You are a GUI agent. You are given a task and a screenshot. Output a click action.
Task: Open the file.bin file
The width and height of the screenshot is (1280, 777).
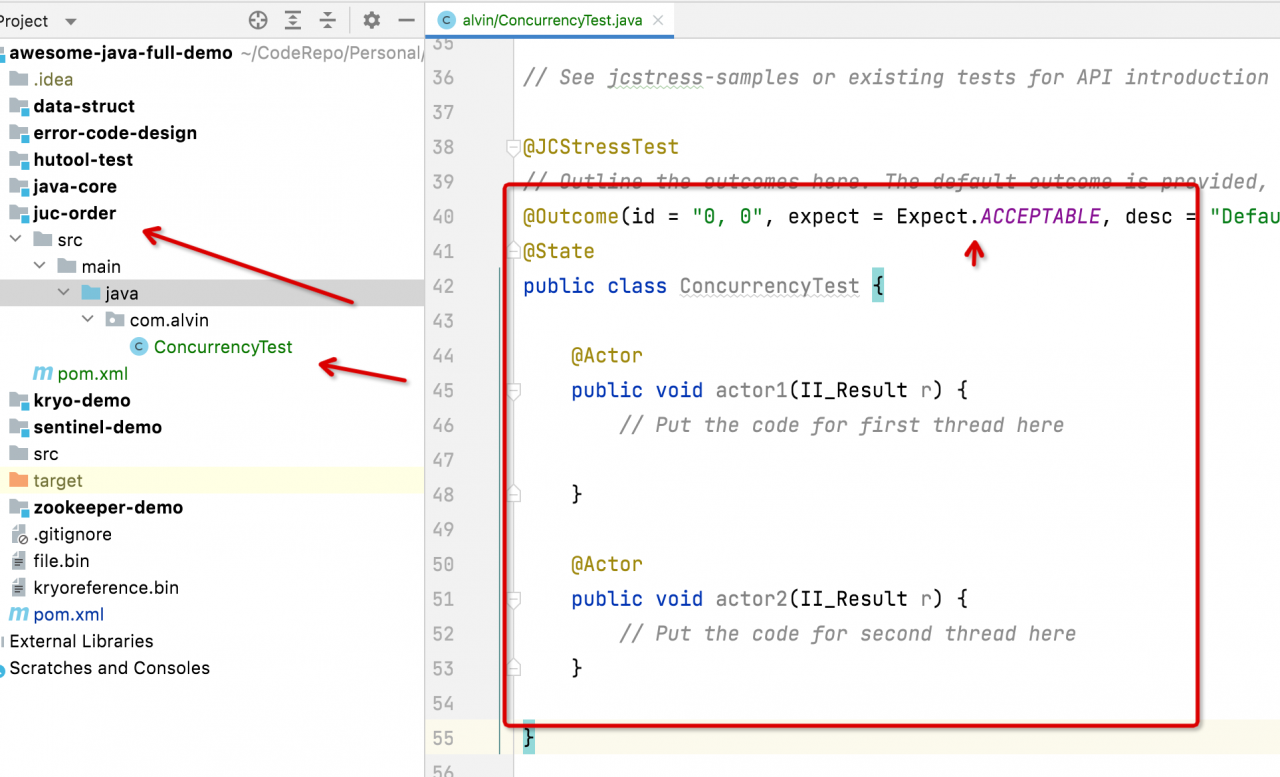[x=62, y=561]
